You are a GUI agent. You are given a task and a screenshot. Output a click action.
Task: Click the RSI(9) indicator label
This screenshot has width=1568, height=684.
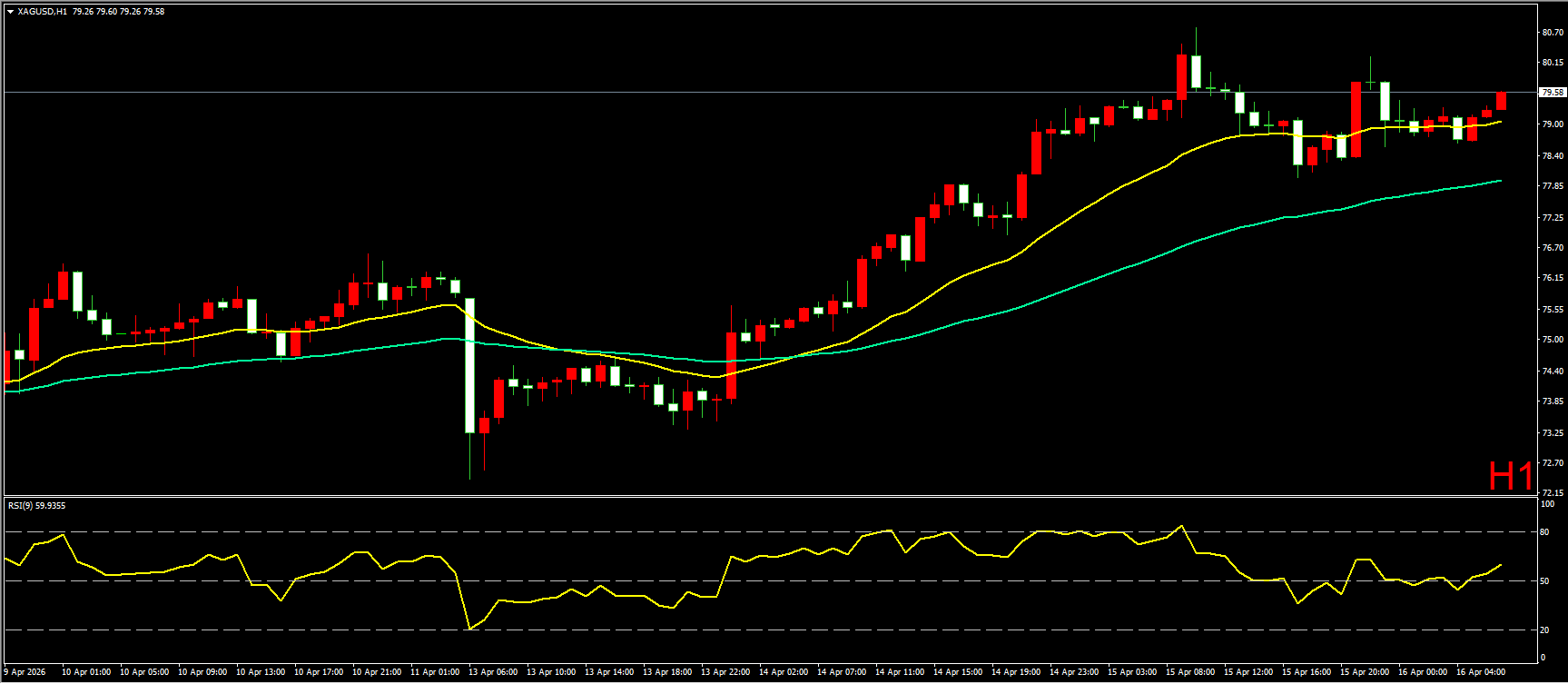point(24,505)
